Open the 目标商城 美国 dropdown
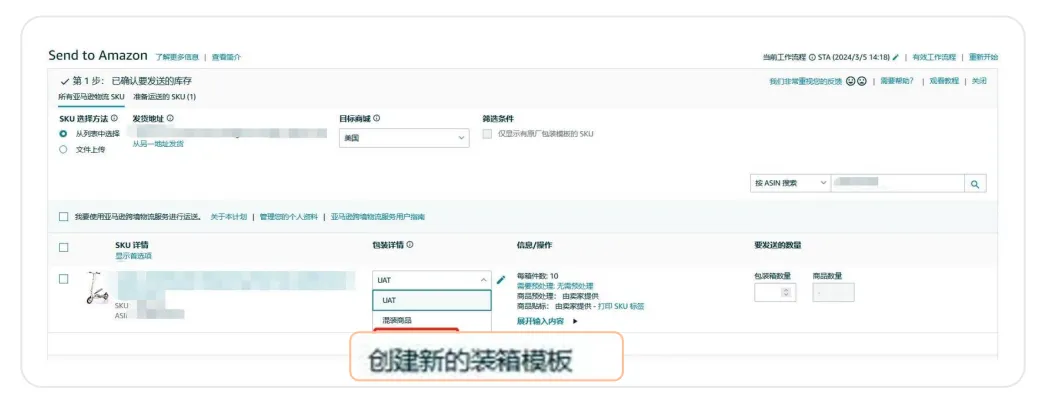The image size is (1038, 405). point(404,138)
